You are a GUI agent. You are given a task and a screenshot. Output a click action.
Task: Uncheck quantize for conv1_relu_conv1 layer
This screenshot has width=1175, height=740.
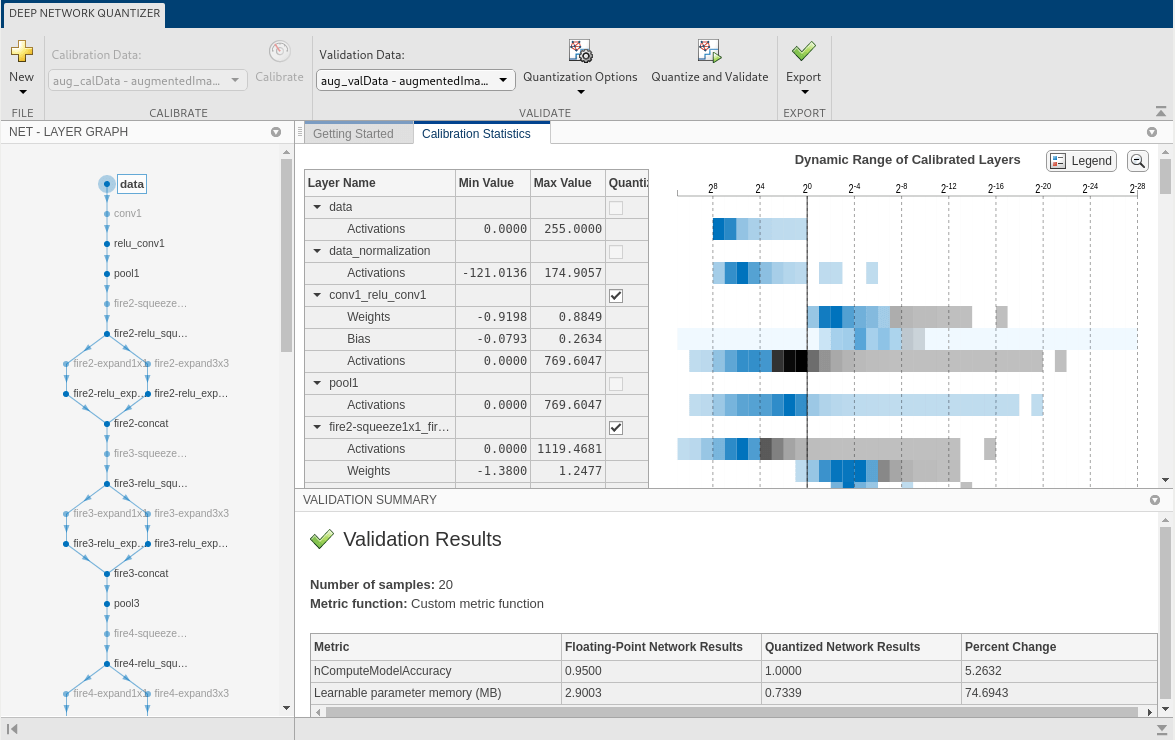point(616,296)
